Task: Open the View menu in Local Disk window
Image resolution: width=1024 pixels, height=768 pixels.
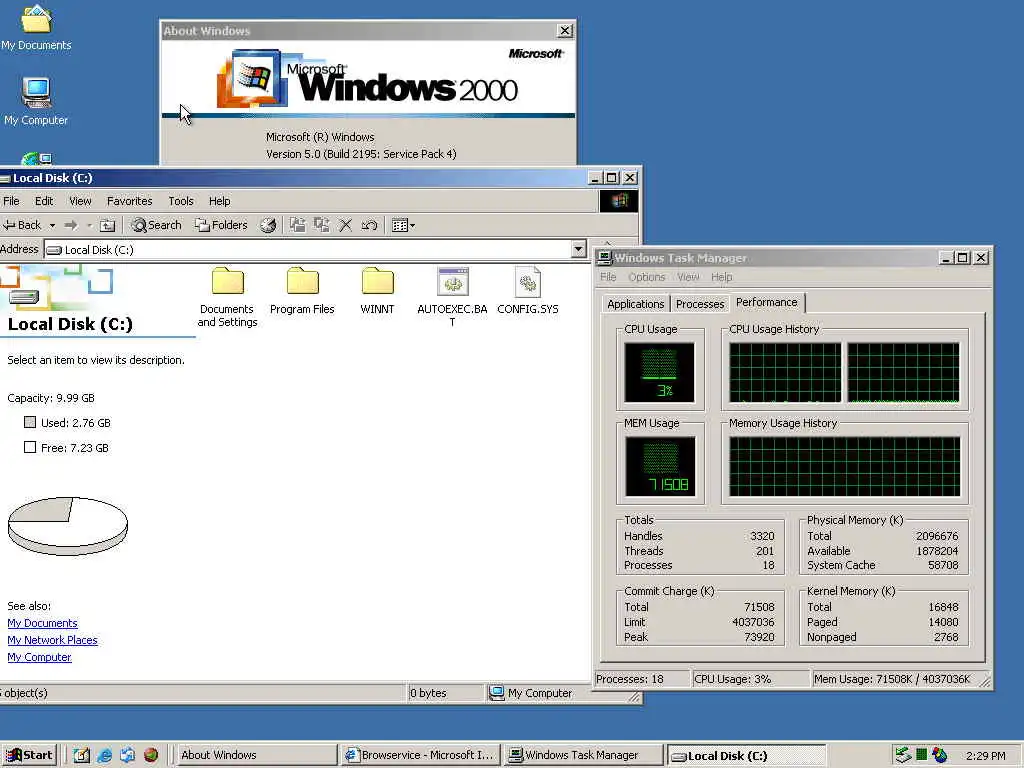Action: [80, 201]
